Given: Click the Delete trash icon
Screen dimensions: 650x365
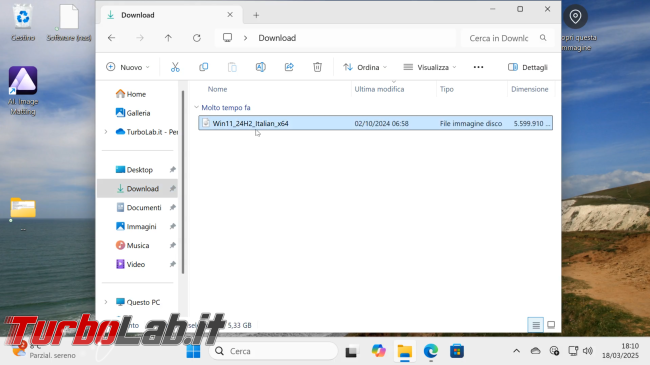Looking at the screenshot, I should pos(317,67).
